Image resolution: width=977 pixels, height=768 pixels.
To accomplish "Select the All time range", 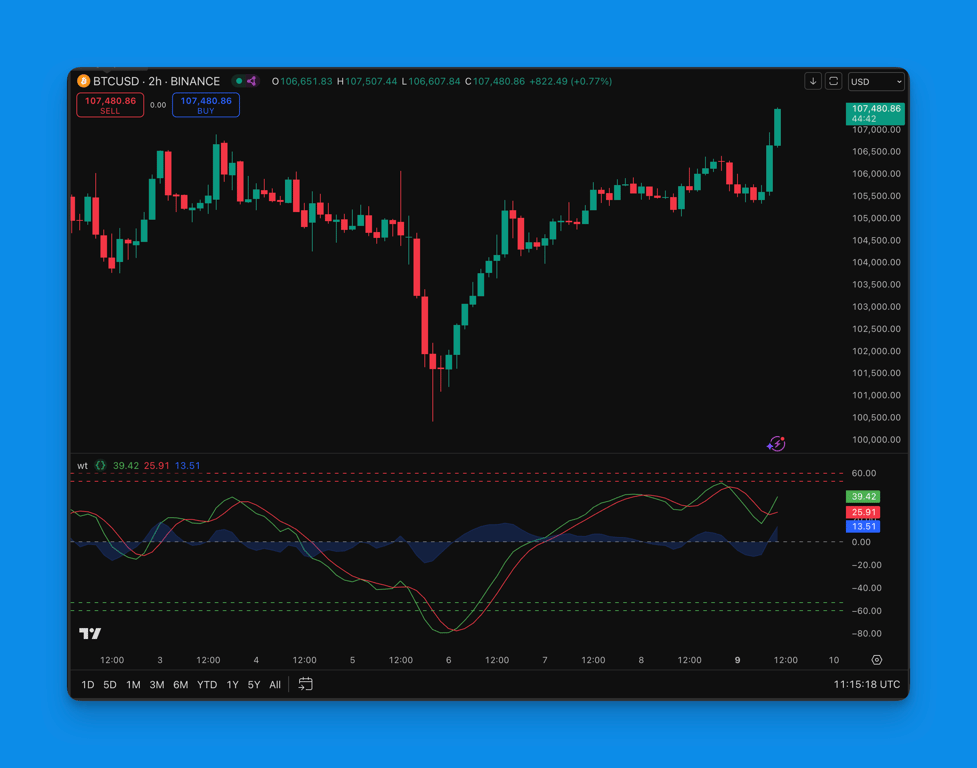I will tap(275, 685).
